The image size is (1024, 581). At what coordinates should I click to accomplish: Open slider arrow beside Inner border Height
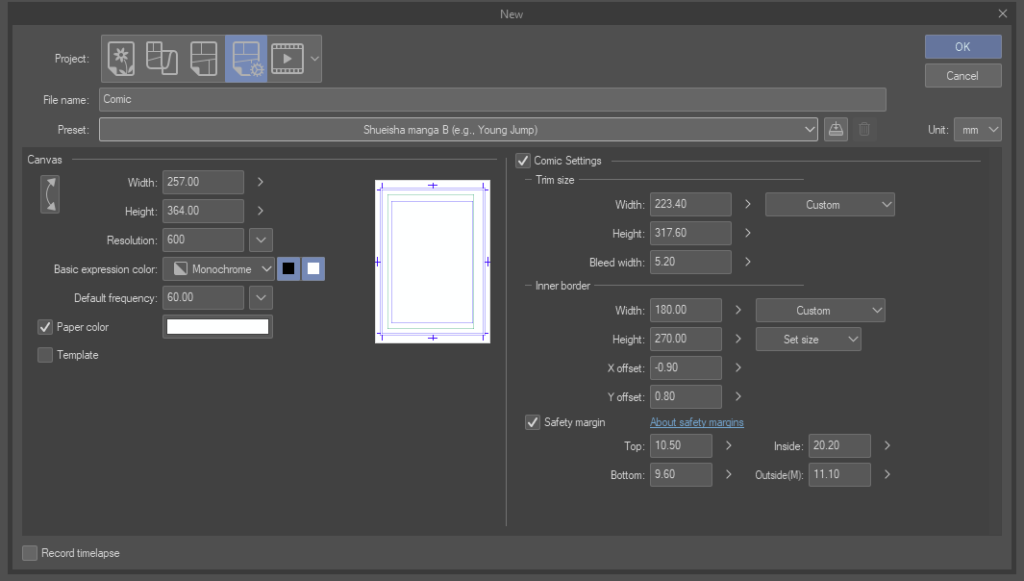coord(738,339)
